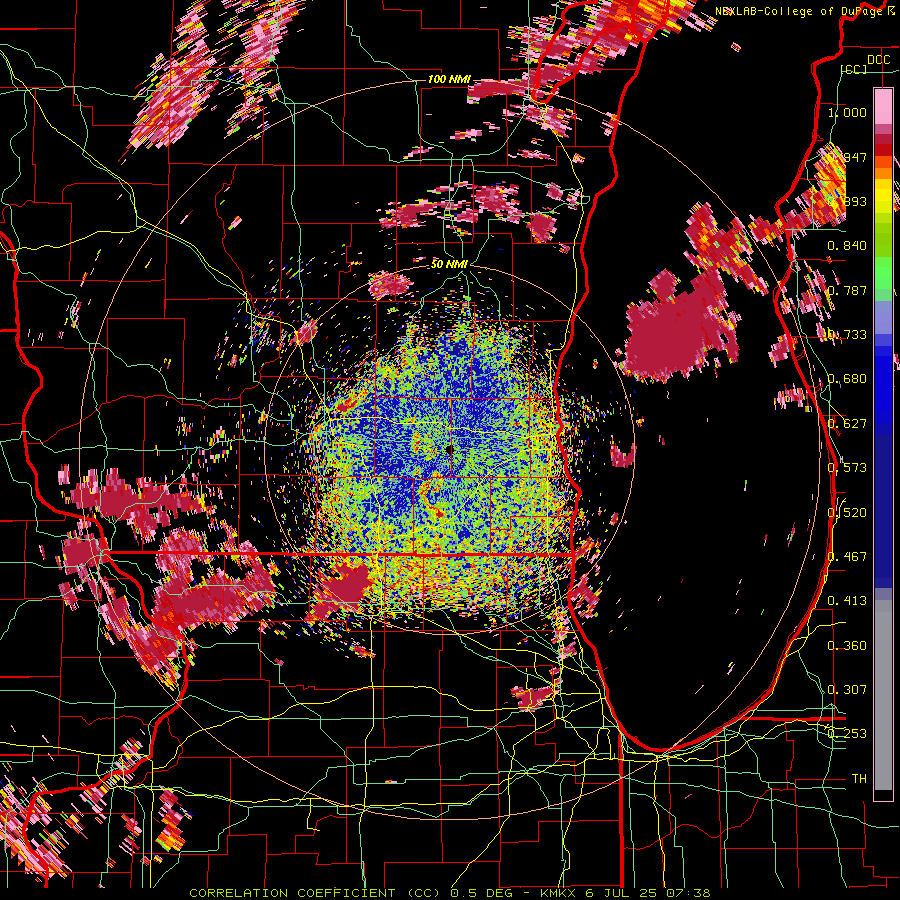This screenshot has width=900, height=900.
Task: Click the 0.787 value on the color scale
Action: [847, 290]
